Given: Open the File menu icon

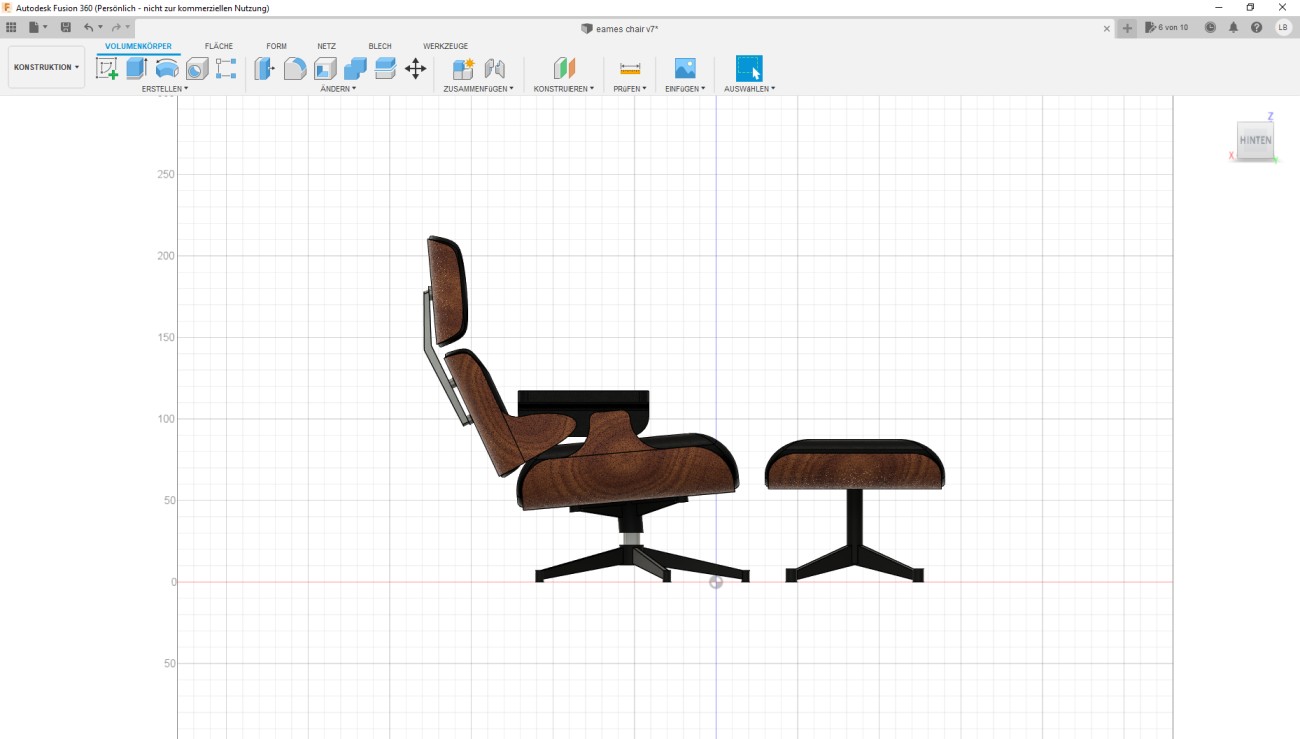Looking at the screenshot, I should [36, 27].
